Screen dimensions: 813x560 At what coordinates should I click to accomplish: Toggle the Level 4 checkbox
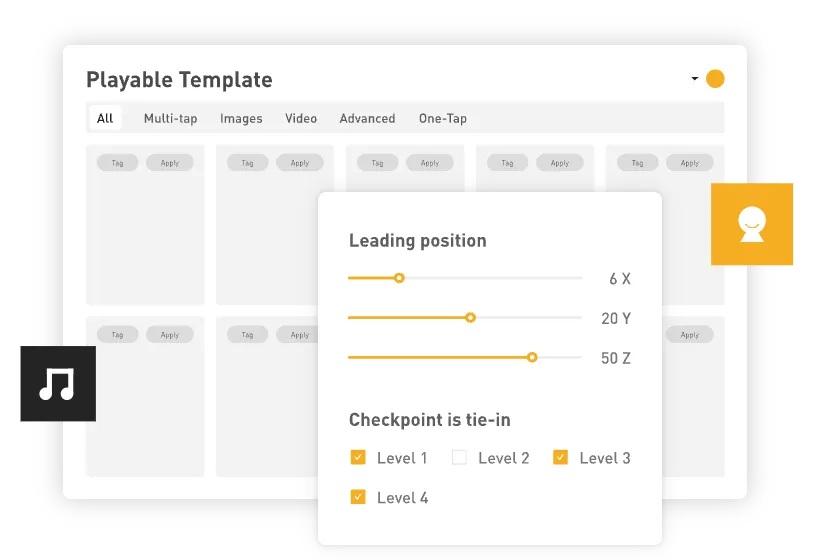358,497
